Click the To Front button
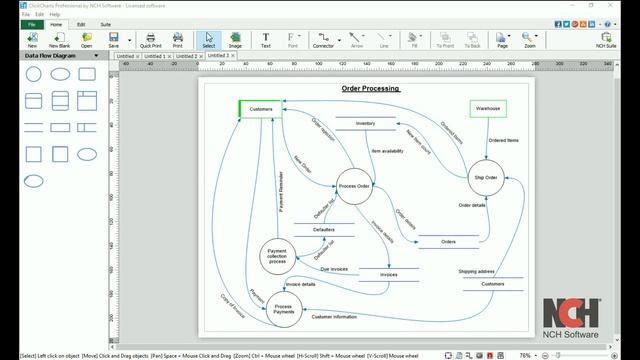Viewport: 640px width, 360px height. 445,40
